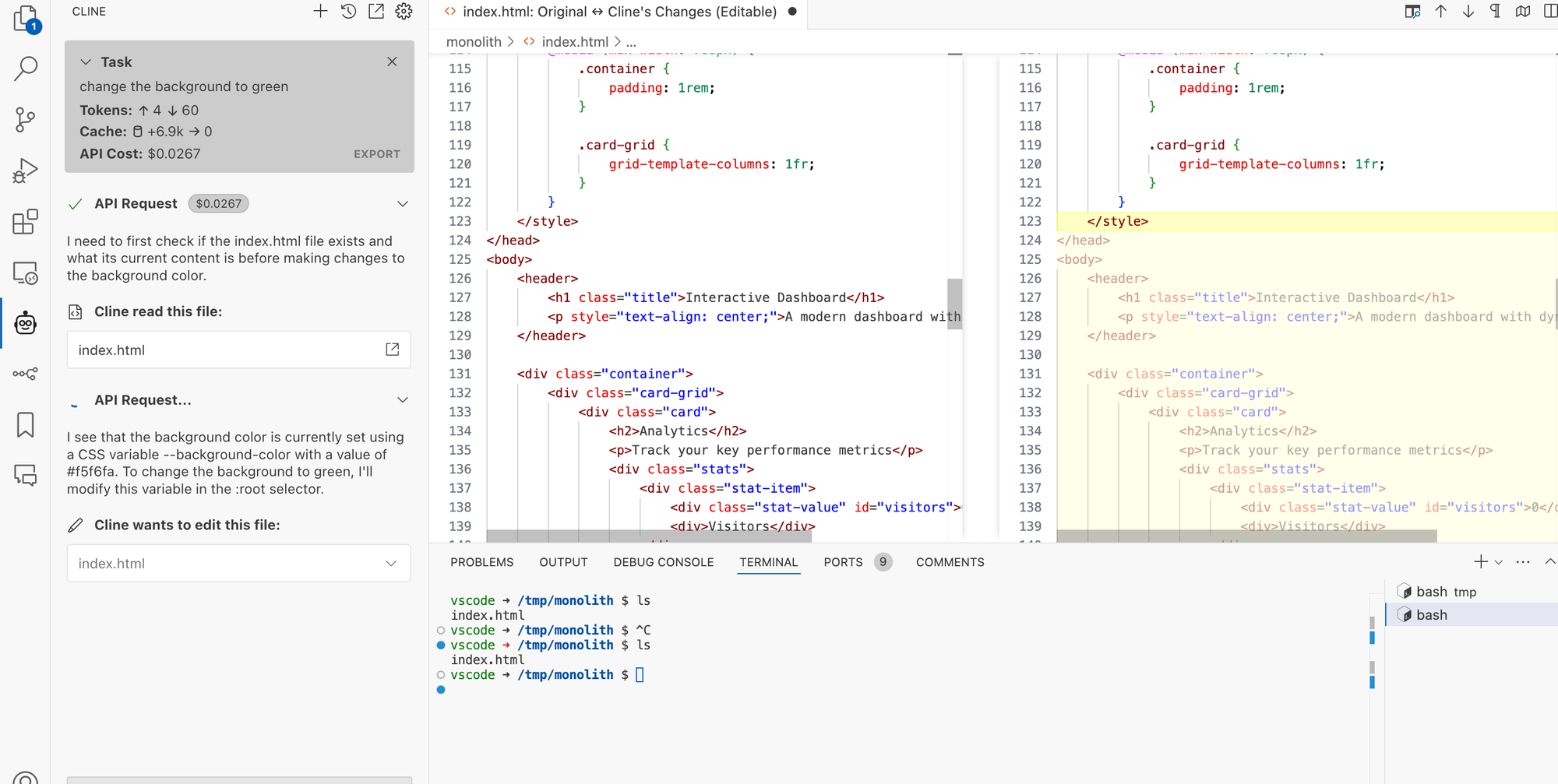1558x784 pixels.
Task: Collapse the Task header section
Action: pyautogui.click(x=86, y=62)
